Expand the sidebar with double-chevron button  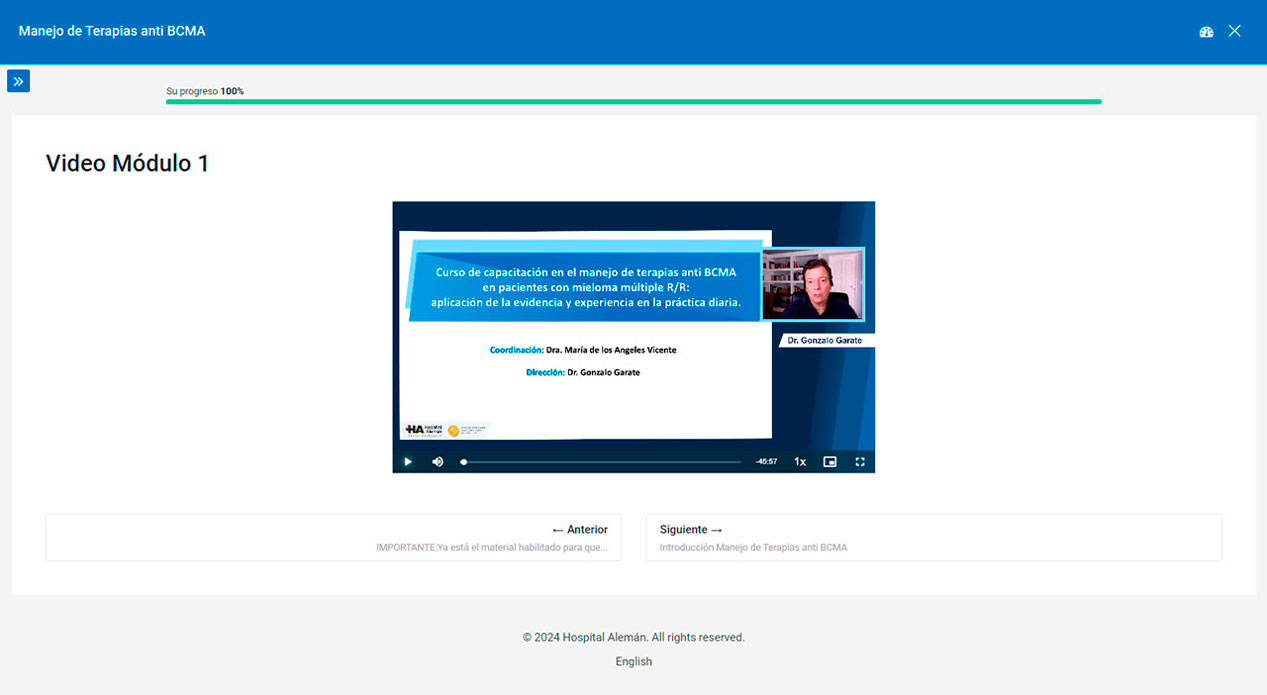coord(18,81)
